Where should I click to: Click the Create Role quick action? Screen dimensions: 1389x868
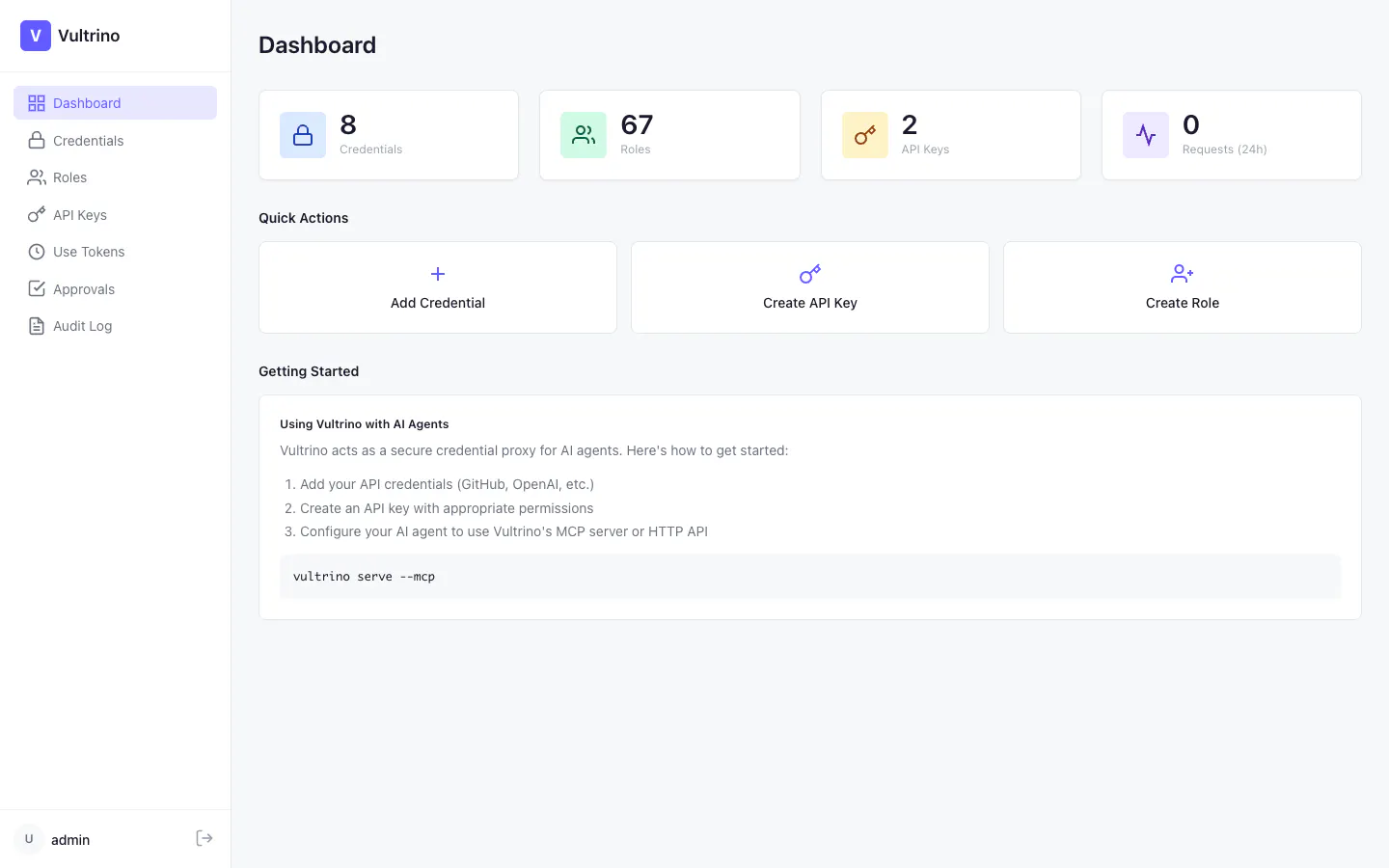click(1183, 287)
